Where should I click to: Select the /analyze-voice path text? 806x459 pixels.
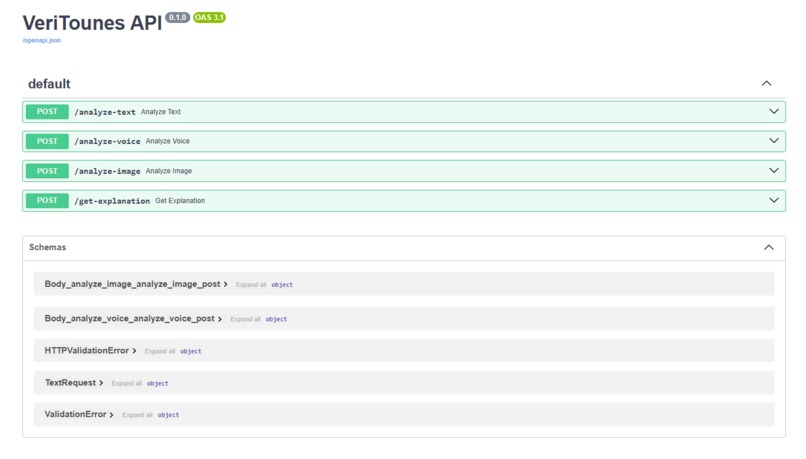107,141
